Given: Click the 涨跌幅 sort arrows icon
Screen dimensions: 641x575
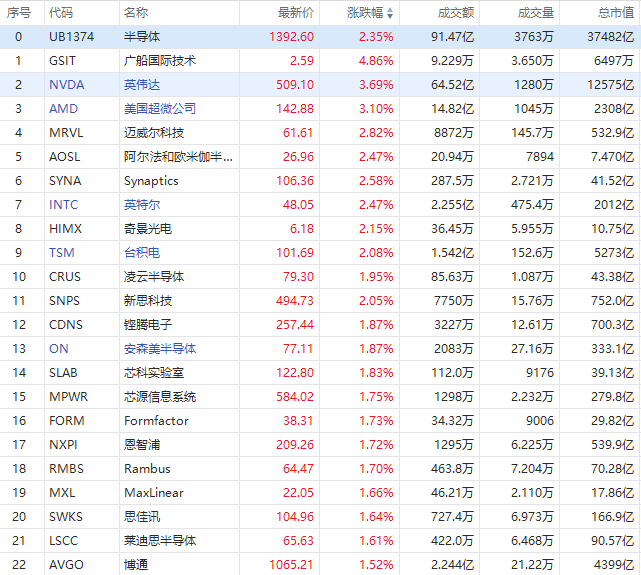Looking at the screenshot, I should click(391, 13).
